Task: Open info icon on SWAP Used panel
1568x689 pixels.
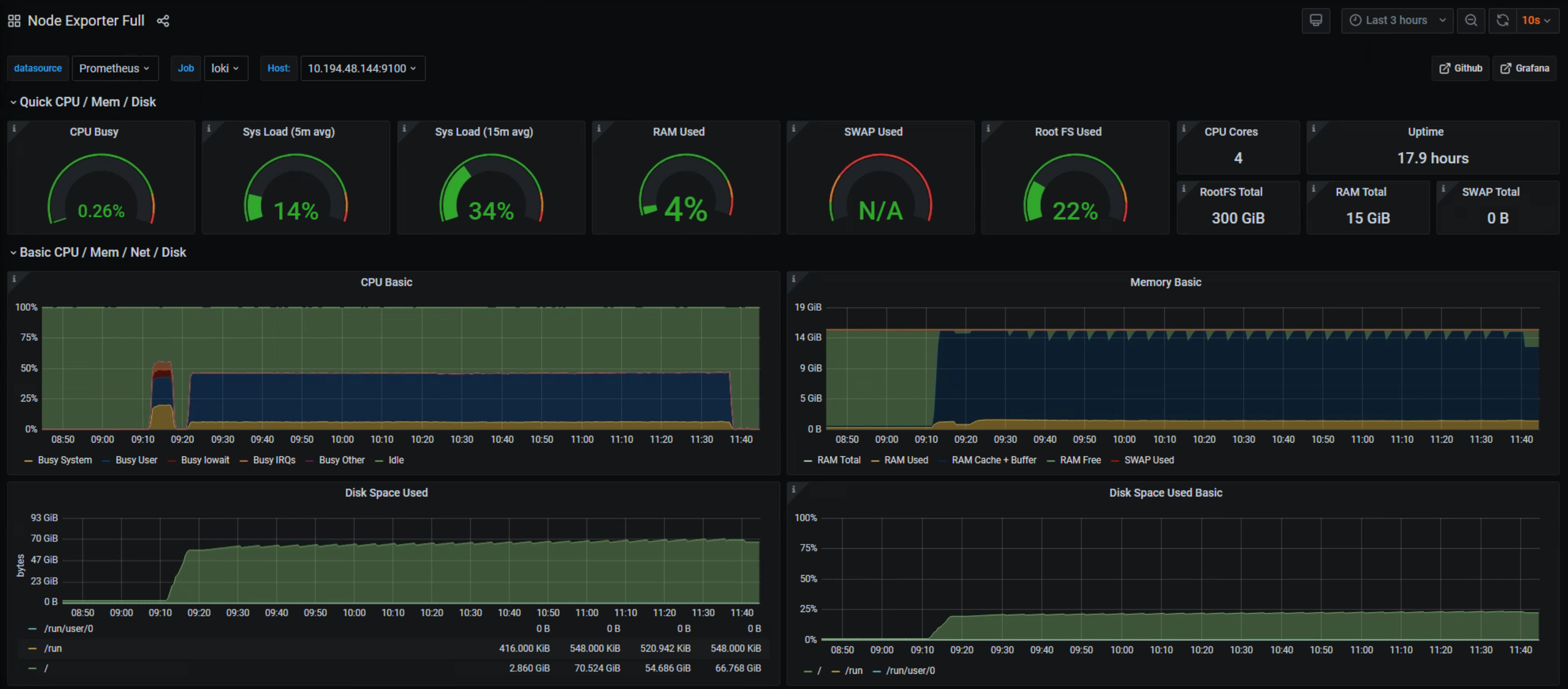Action: tap(793, 128)
